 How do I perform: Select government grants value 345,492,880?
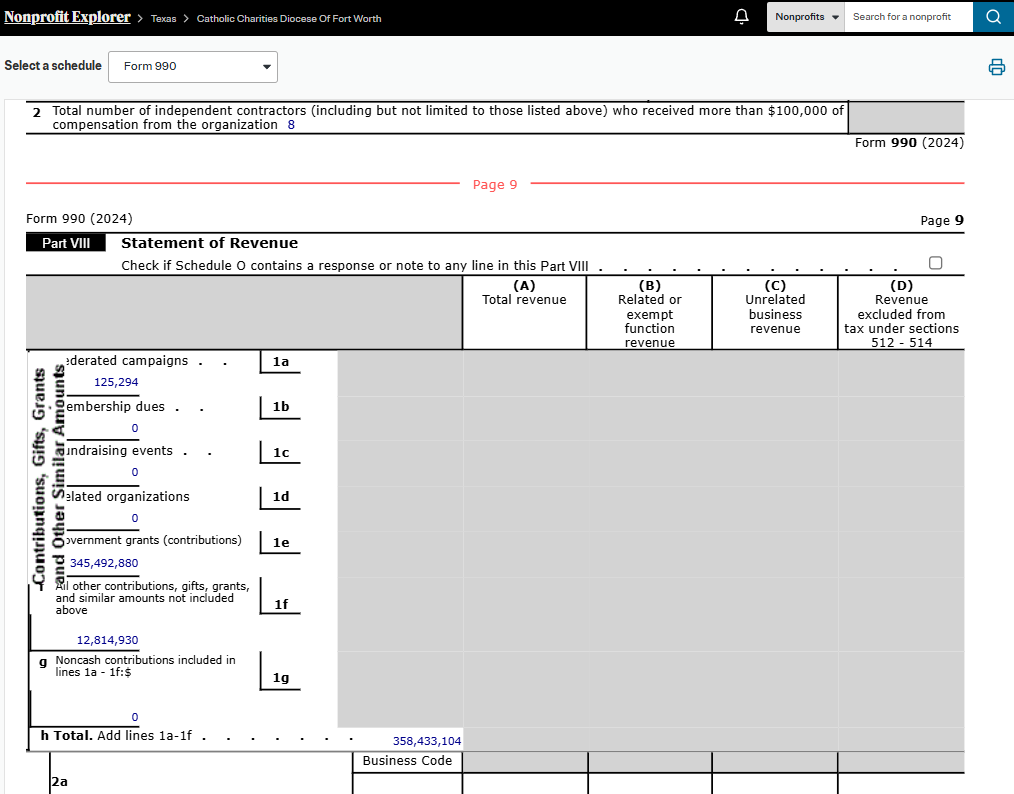pos(104,563)
